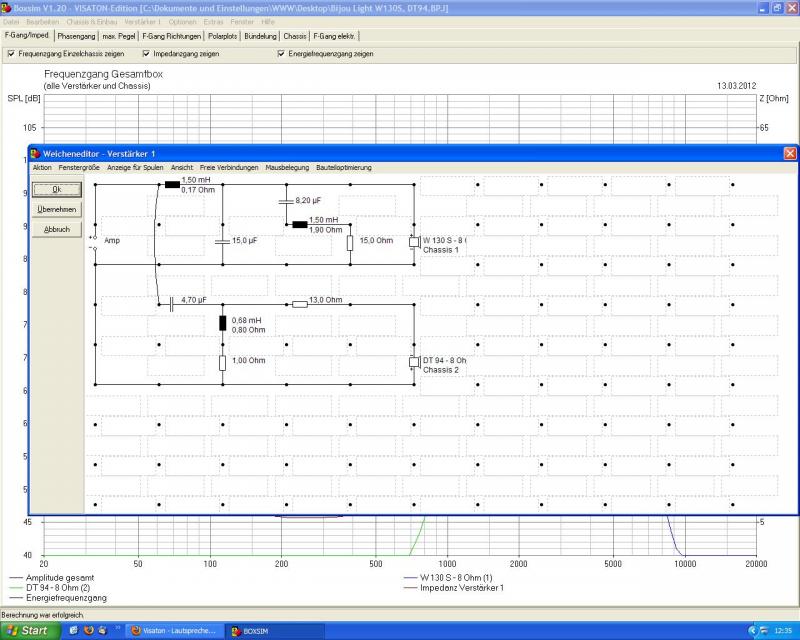Open the Windows Start menu

tap(27, 631)
